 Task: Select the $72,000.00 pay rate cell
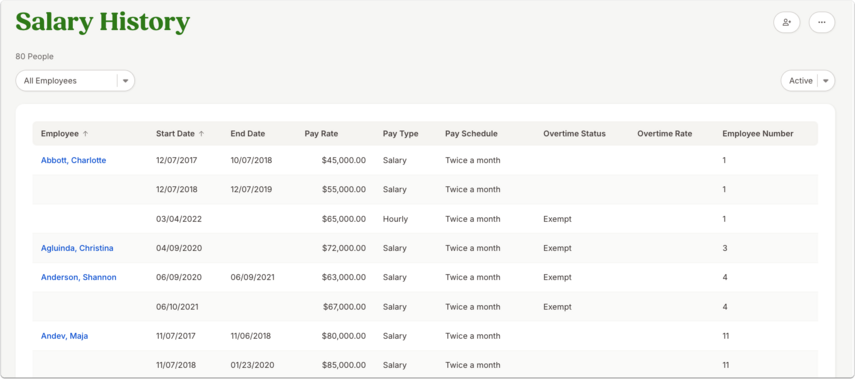click(344, 248)
